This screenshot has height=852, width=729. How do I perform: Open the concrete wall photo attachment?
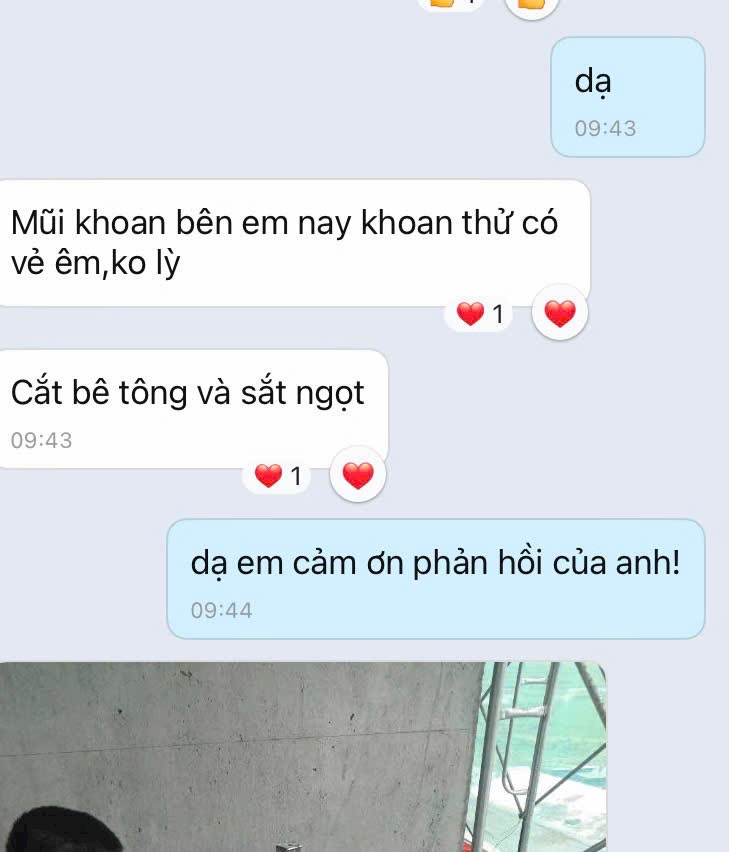point(303,757)
